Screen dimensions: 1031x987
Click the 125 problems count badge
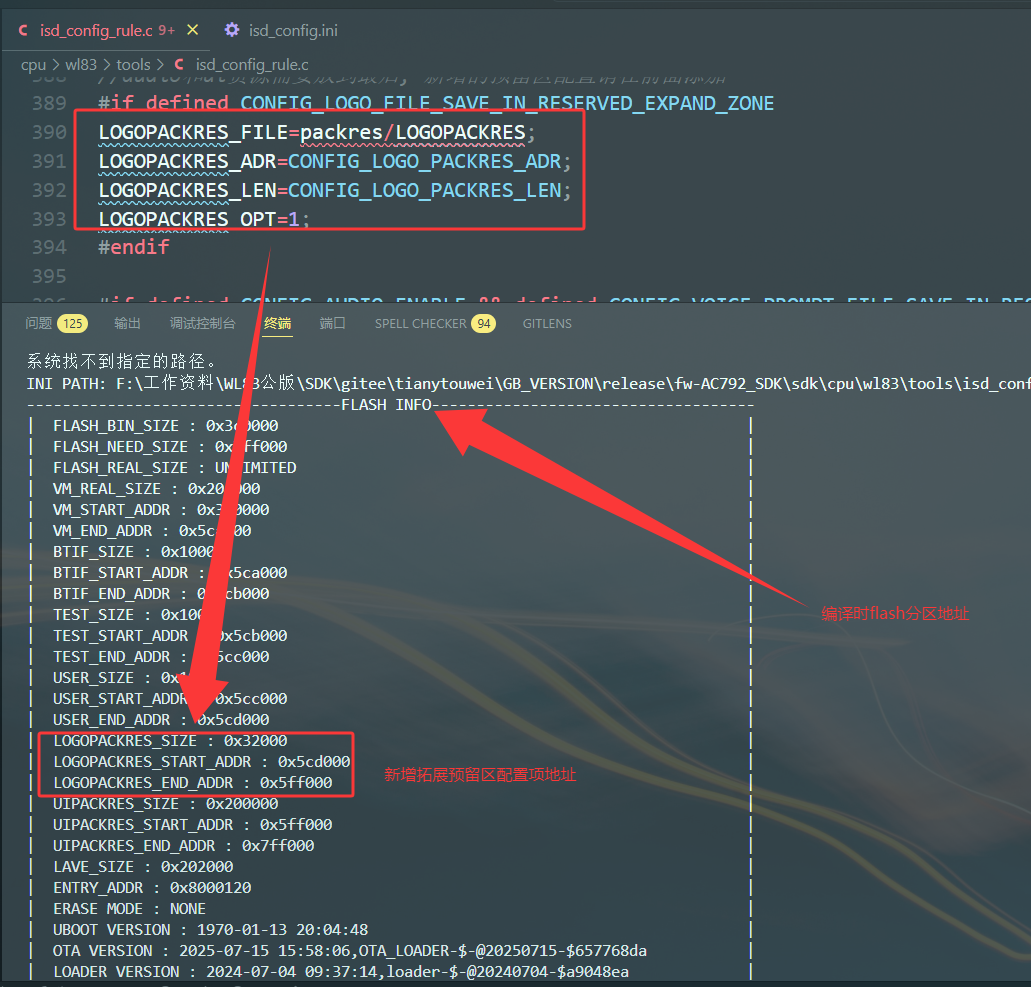click(72, 324)
